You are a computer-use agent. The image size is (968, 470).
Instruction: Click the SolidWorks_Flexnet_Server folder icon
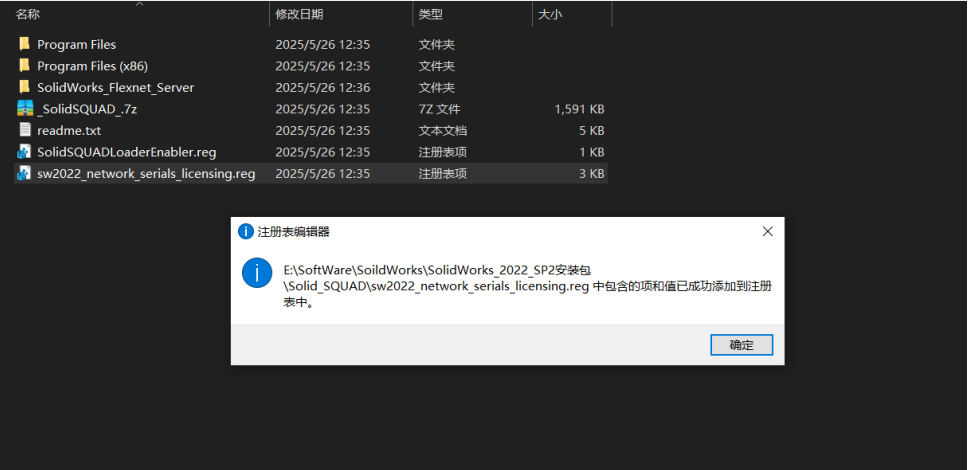click(x=24, y=87)
